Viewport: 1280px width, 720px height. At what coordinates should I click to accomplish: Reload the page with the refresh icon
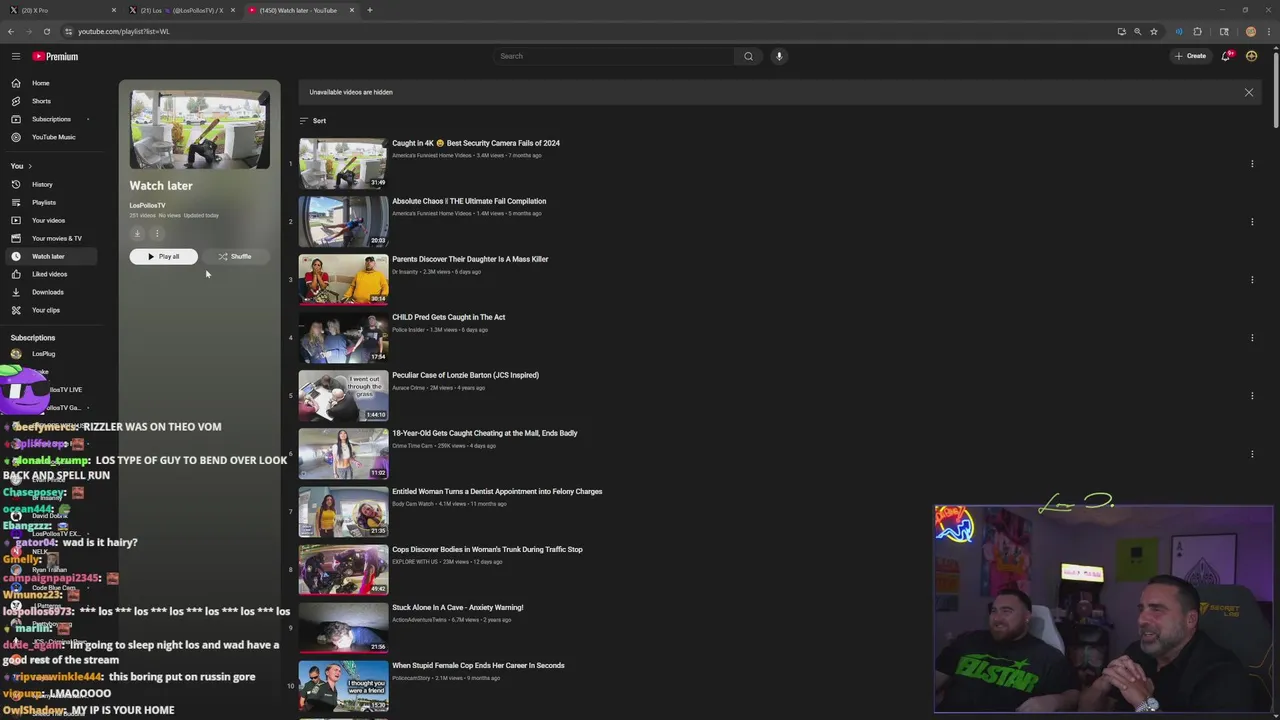click(x=47, y=31)
